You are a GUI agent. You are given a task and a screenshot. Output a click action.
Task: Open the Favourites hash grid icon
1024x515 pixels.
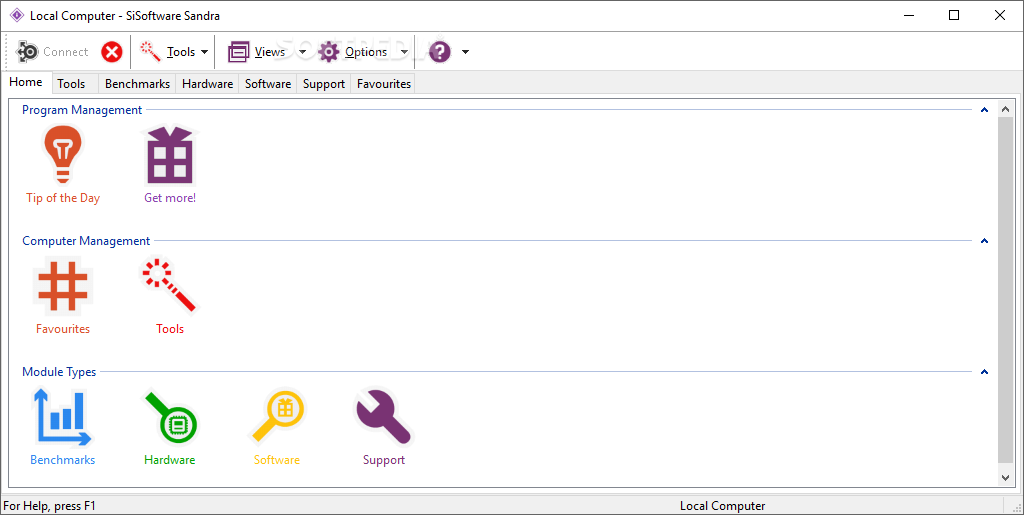(63, 286)
